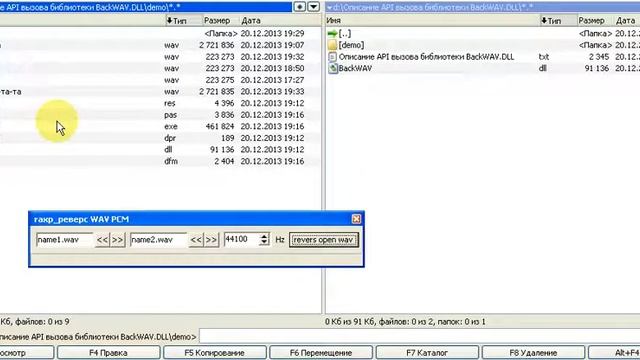The width and height of the screenshot is (640, 360).
Task: Click the asterisk favorites button in the left panel
Action: 300,7
